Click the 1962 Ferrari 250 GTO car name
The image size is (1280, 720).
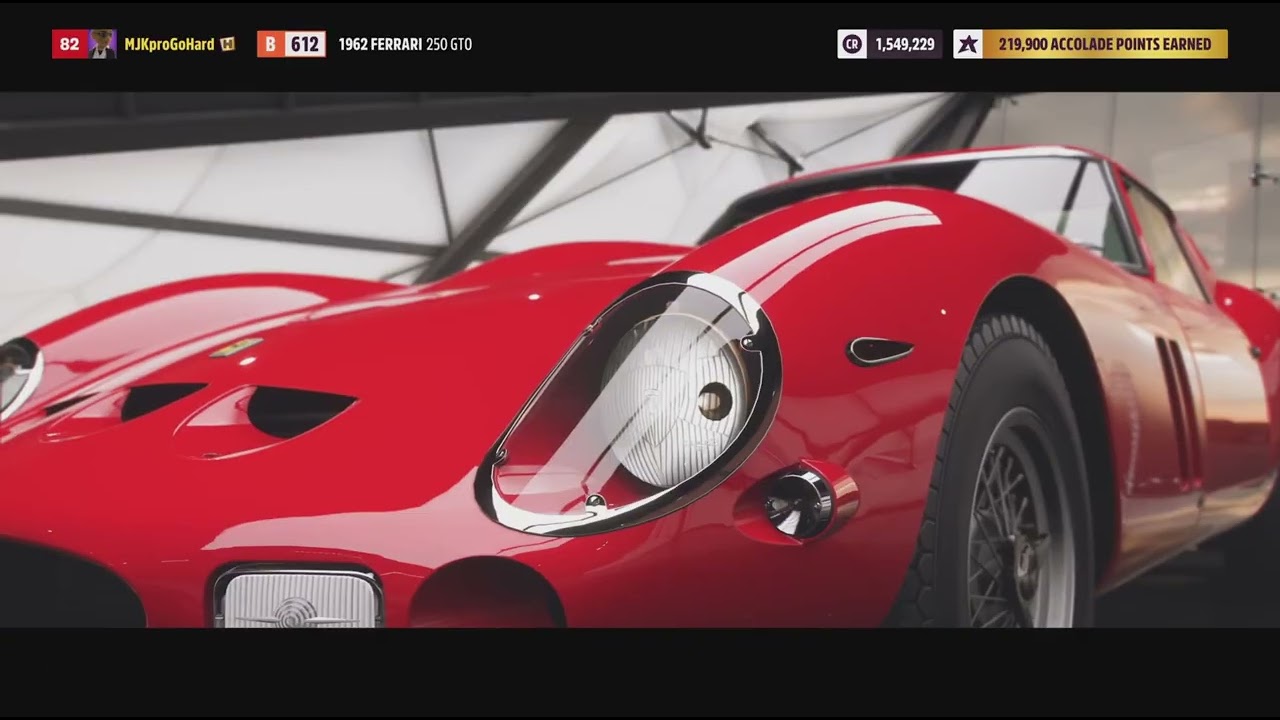[405, 44]
